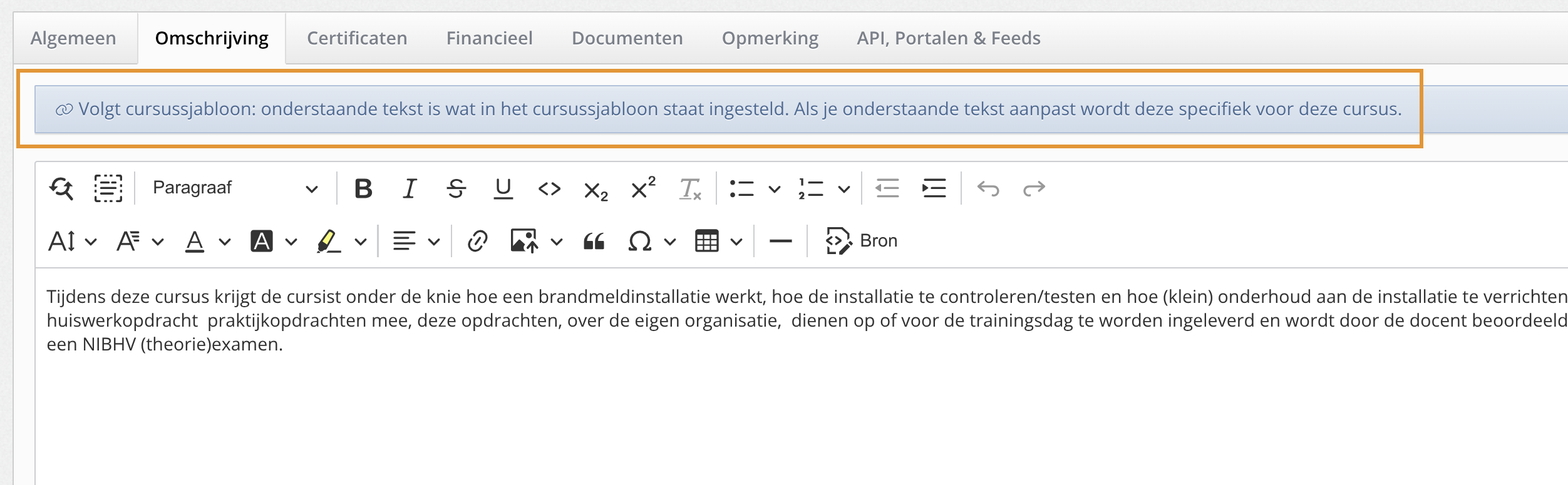Open the Paragraaf heading dropdown
The image size is (1568, 485).
(235, 188)
